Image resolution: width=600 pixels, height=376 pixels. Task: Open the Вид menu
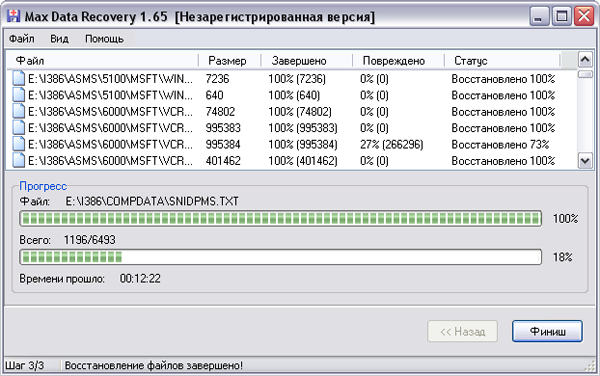[59, 39]
